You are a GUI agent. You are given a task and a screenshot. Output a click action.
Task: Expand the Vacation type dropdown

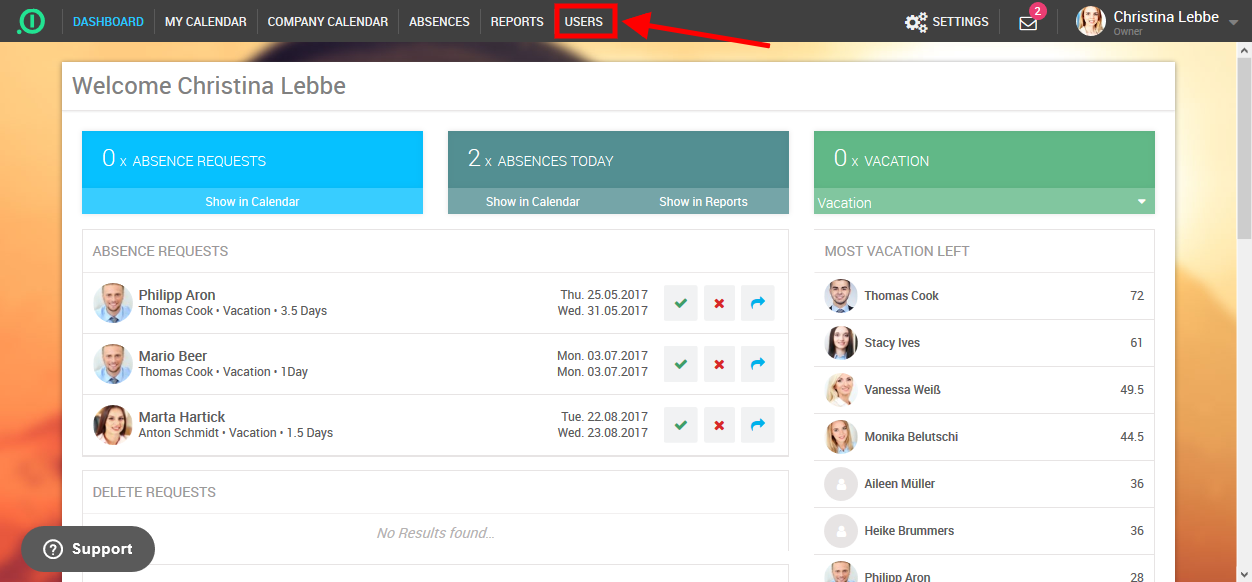tap(1141, 202)
